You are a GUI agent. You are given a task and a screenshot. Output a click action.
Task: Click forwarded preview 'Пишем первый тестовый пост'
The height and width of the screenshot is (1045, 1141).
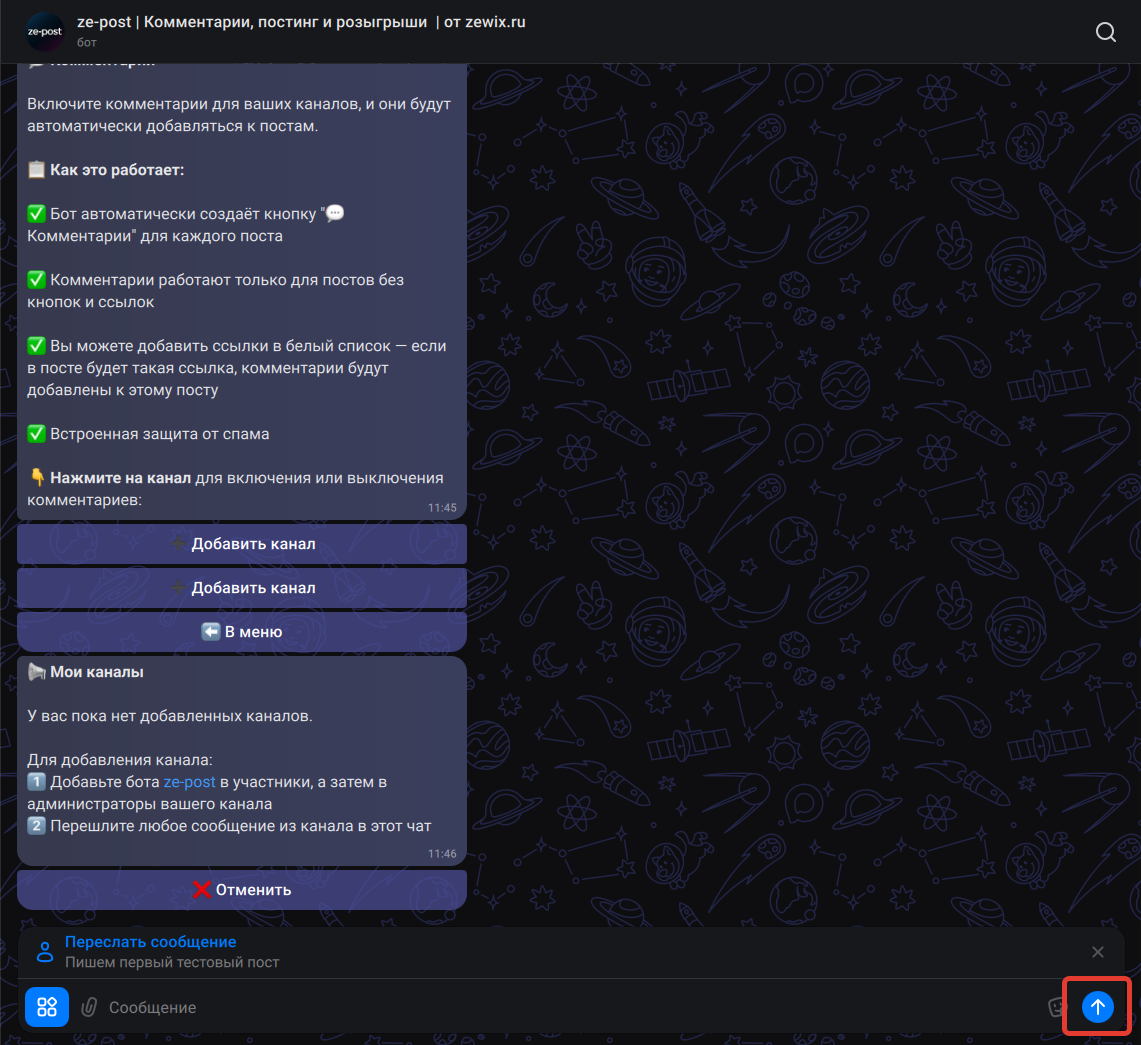172,963
